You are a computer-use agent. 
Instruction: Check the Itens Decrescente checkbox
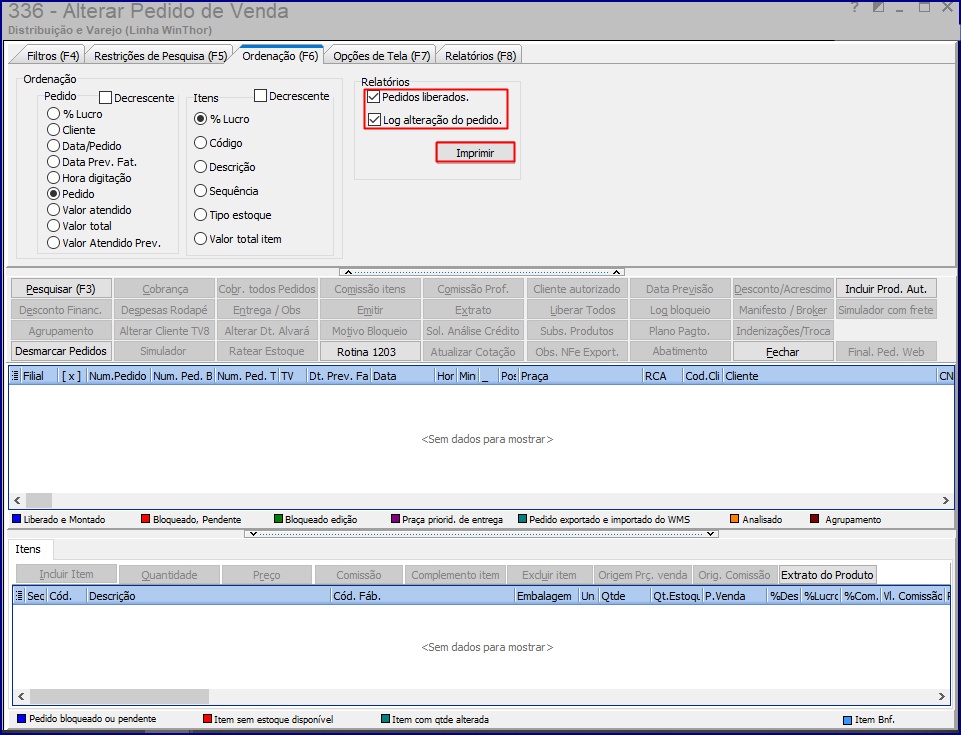click(x=260, y=96)
